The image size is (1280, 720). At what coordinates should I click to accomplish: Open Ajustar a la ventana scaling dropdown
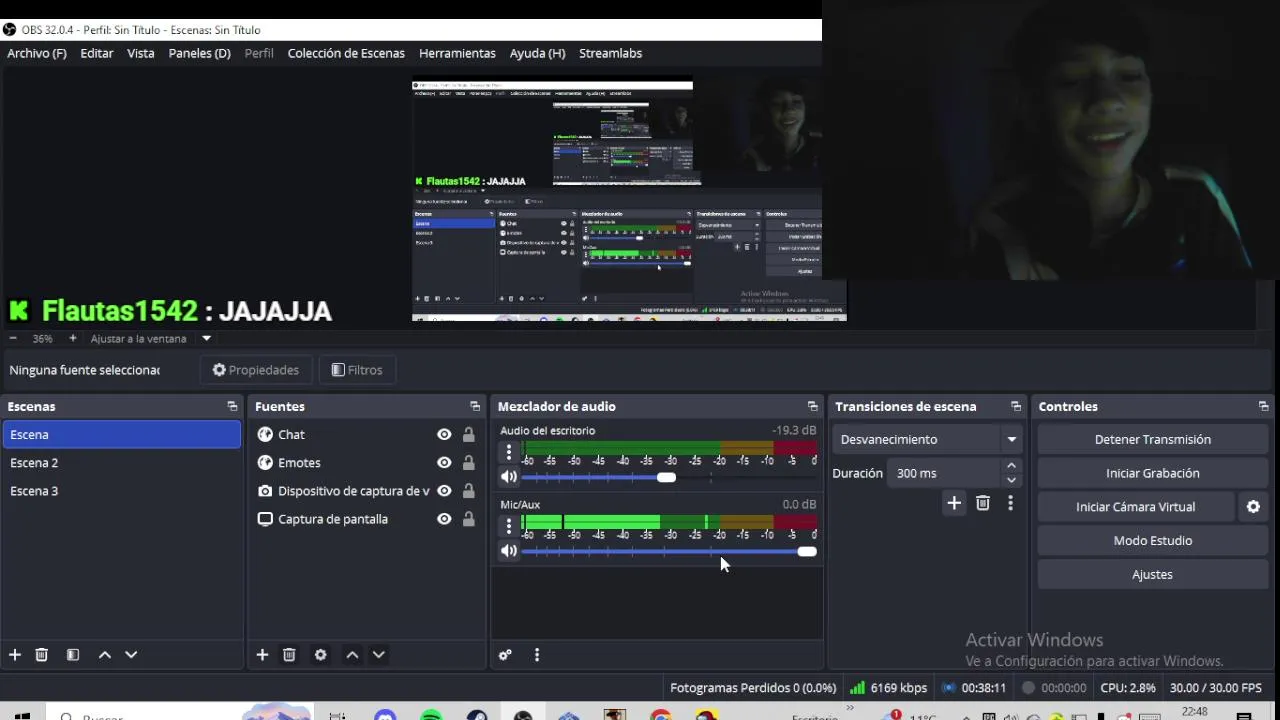206,338
